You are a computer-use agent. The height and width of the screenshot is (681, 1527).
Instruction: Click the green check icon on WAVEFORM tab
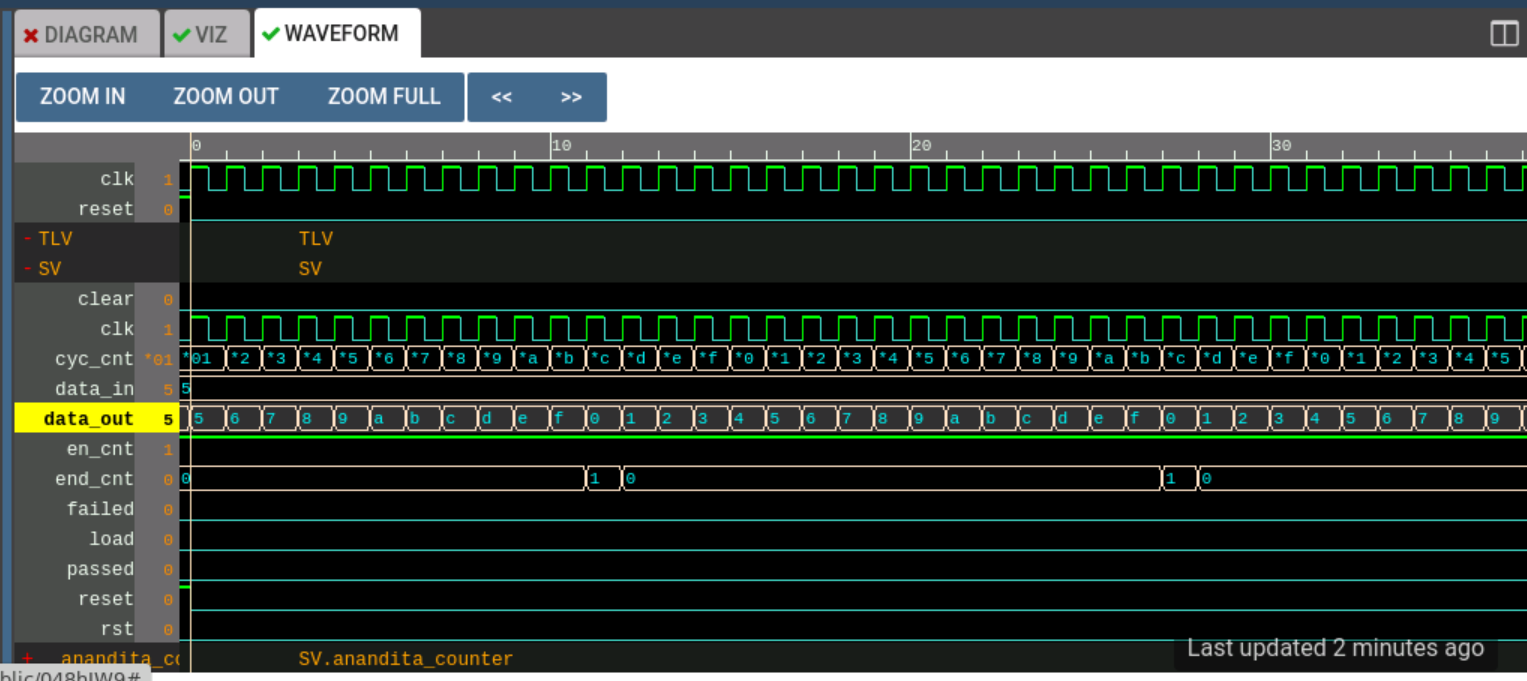[x=270, y=33]
